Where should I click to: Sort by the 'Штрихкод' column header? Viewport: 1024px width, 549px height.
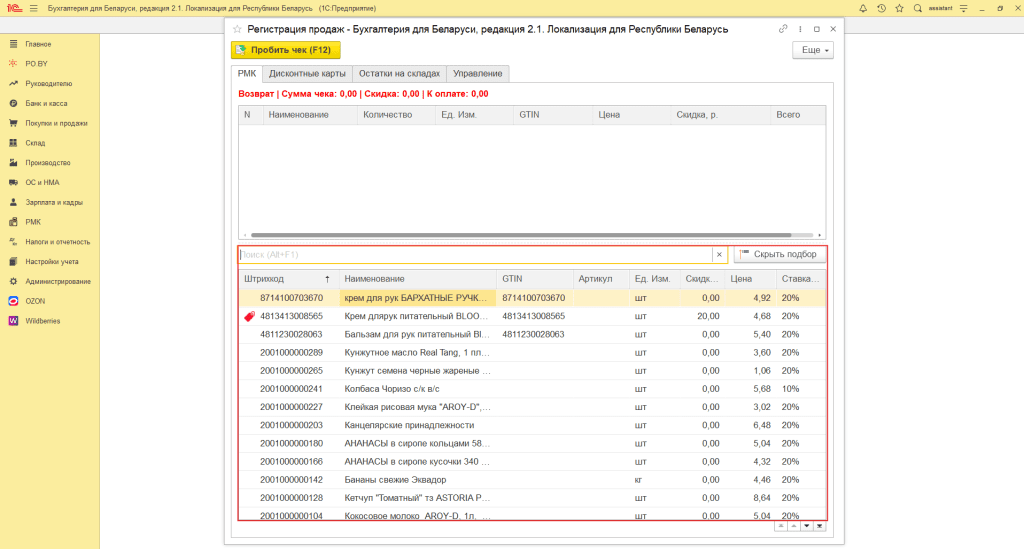pyautogui.click(x=264, y=279)
